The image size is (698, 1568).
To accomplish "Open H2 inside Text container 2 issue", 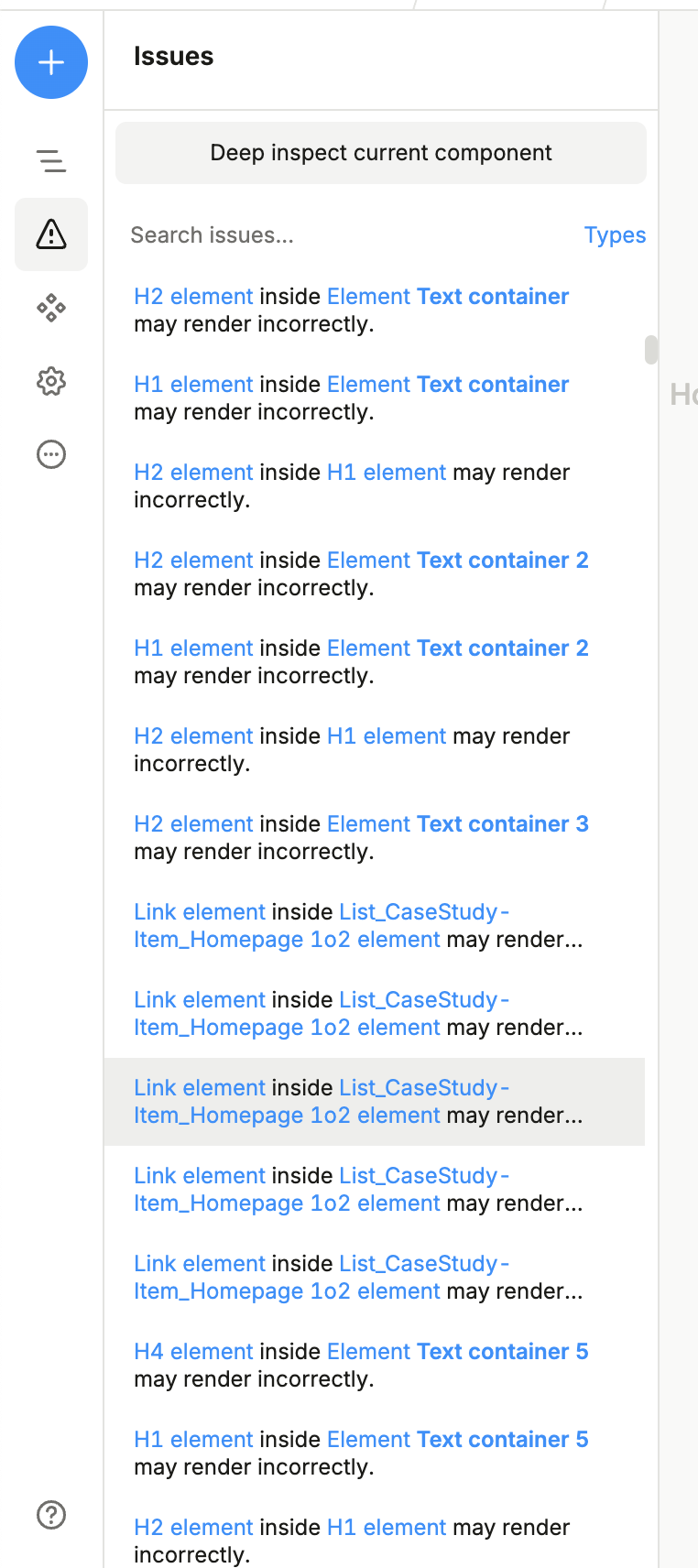I will coord(361,574).
